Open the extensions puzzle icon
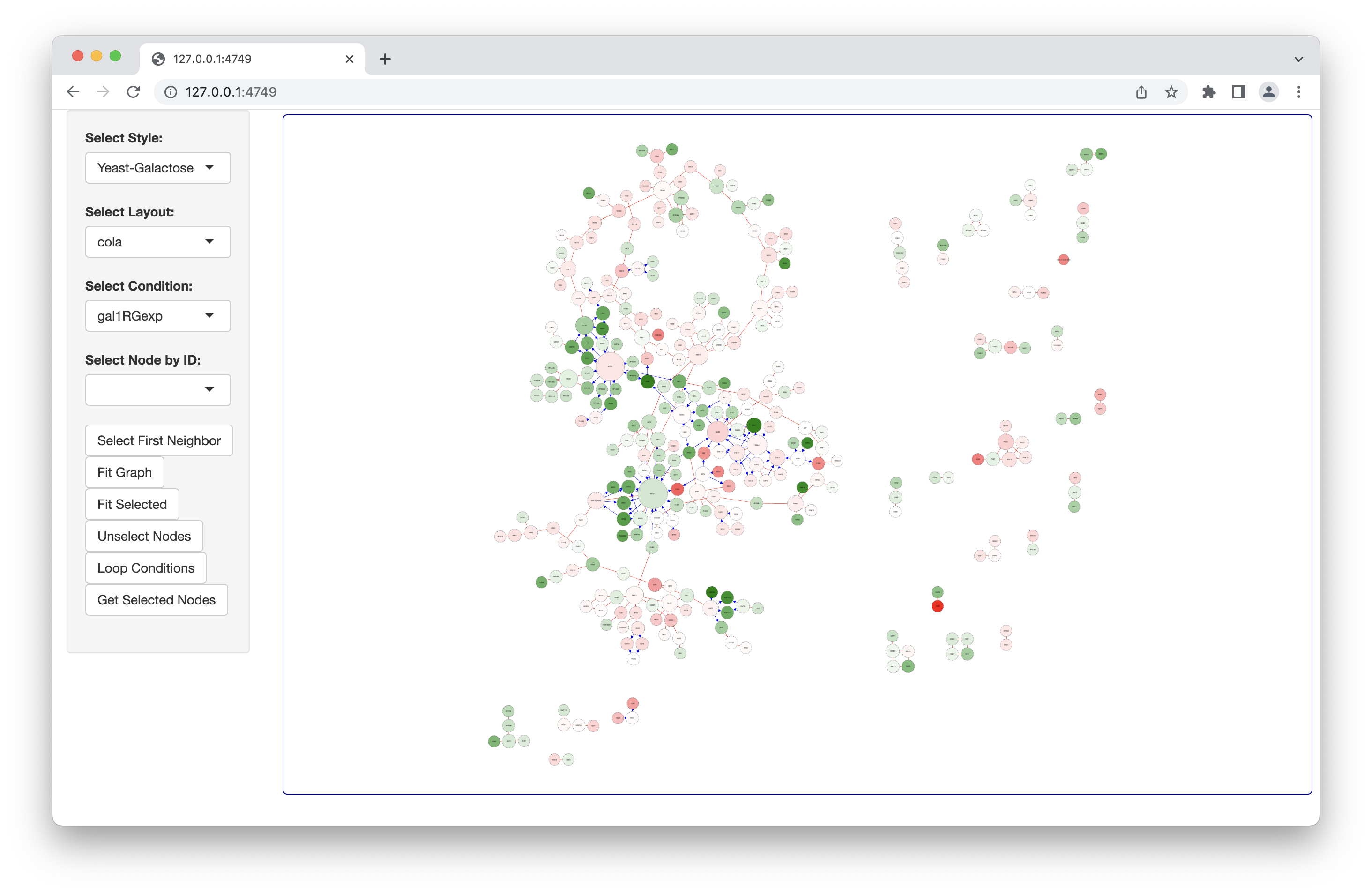1372x895 pixels. (1208, 92)
